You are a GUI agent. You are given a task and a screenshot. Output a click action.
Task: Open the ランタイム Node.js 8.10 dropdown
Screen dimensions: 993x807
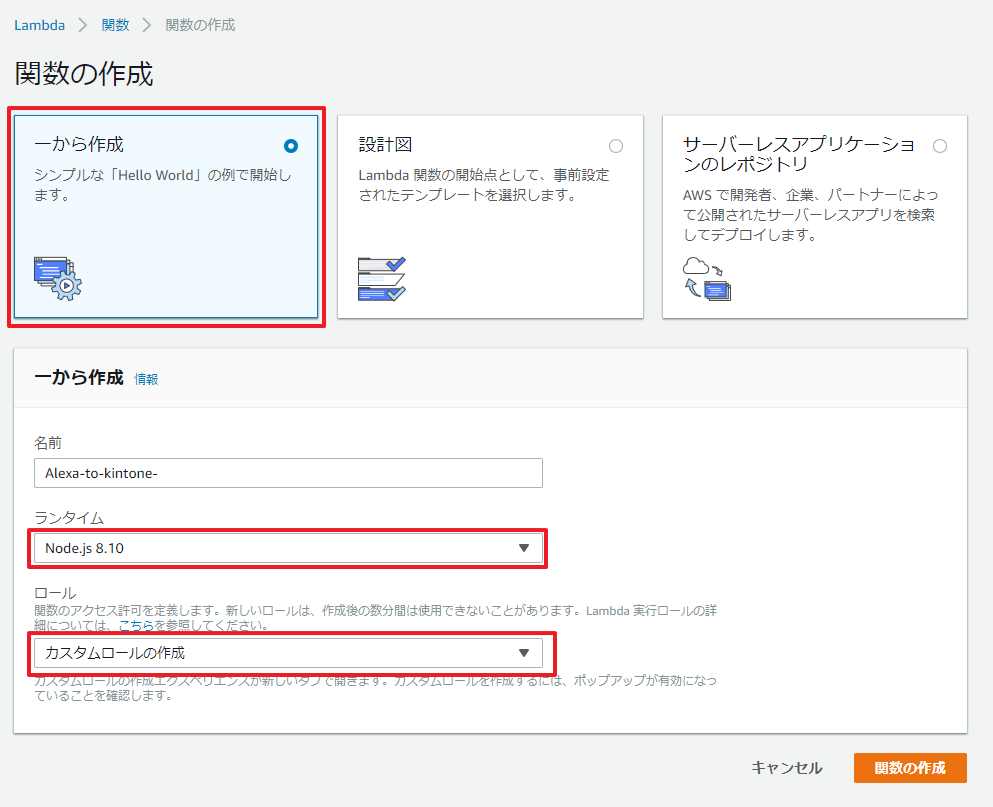click(x=288, y=548)
